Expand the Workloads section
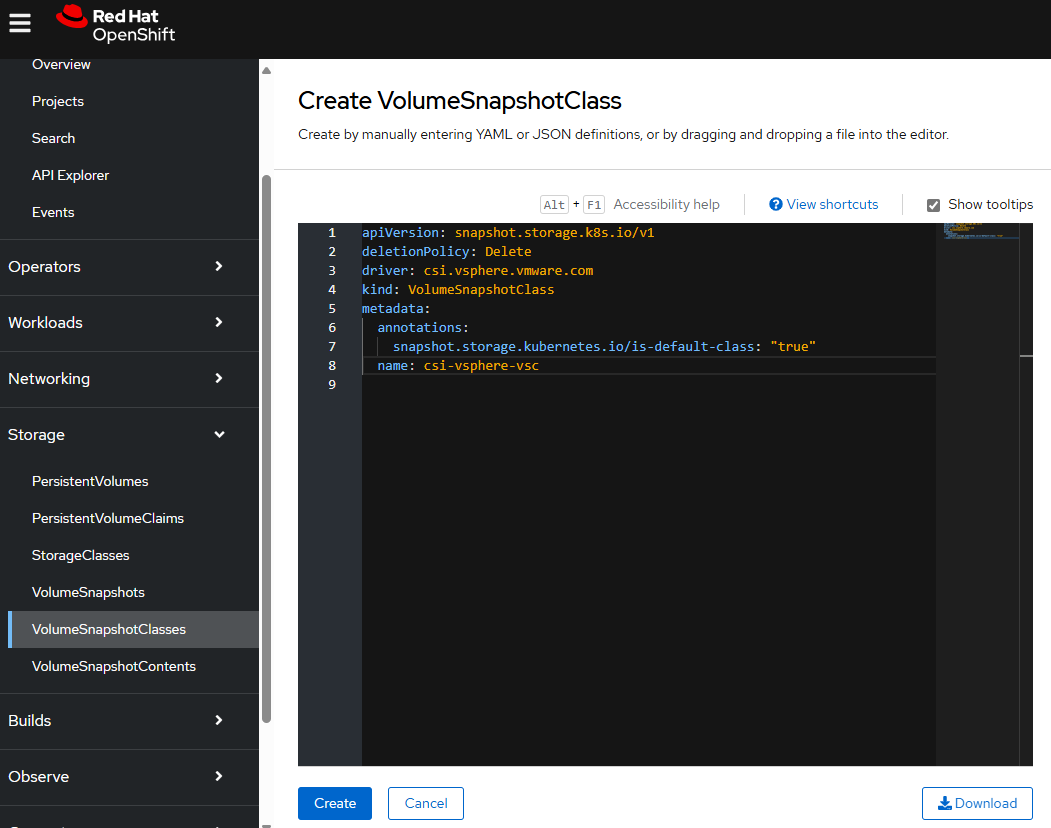 pos(129,322)
